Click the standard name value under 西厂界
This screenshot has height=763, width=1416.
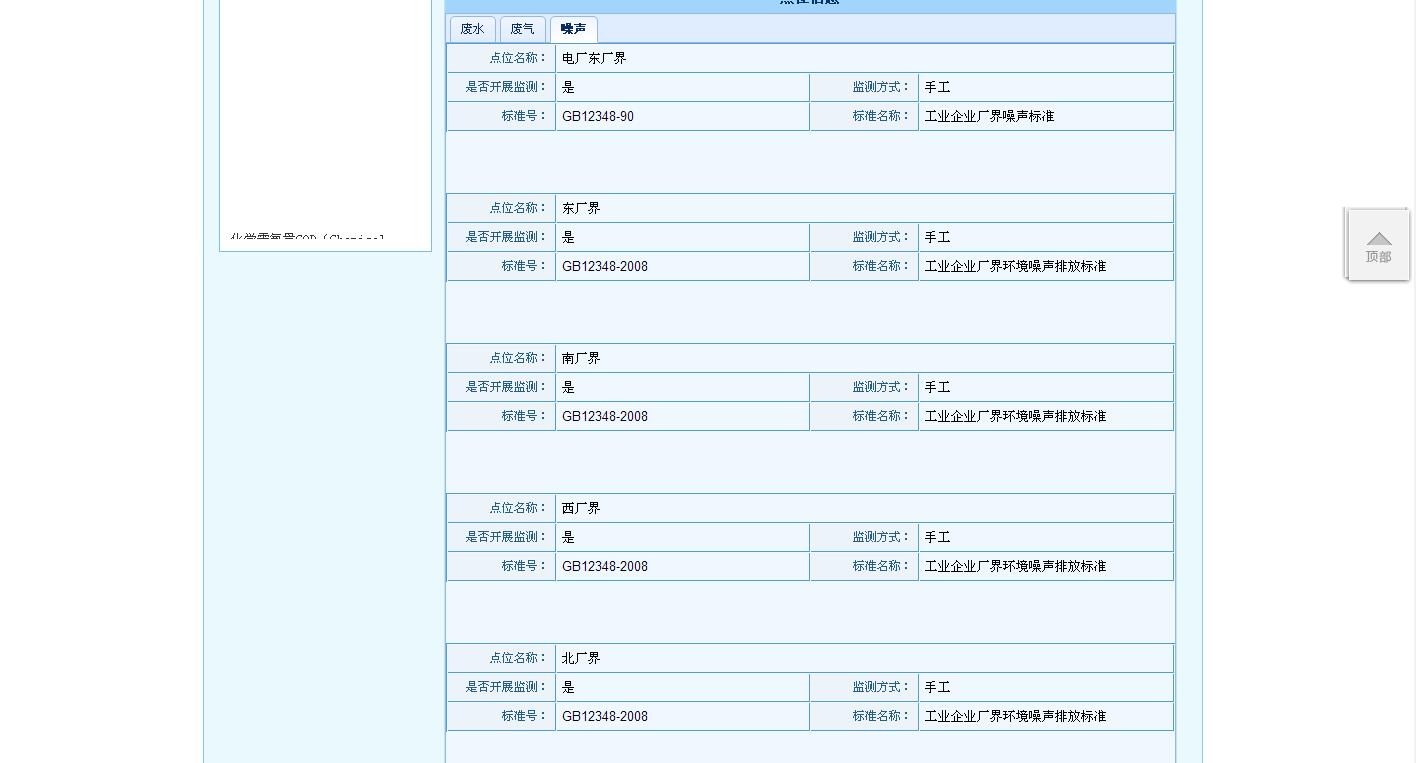[x=1015, y=567]
